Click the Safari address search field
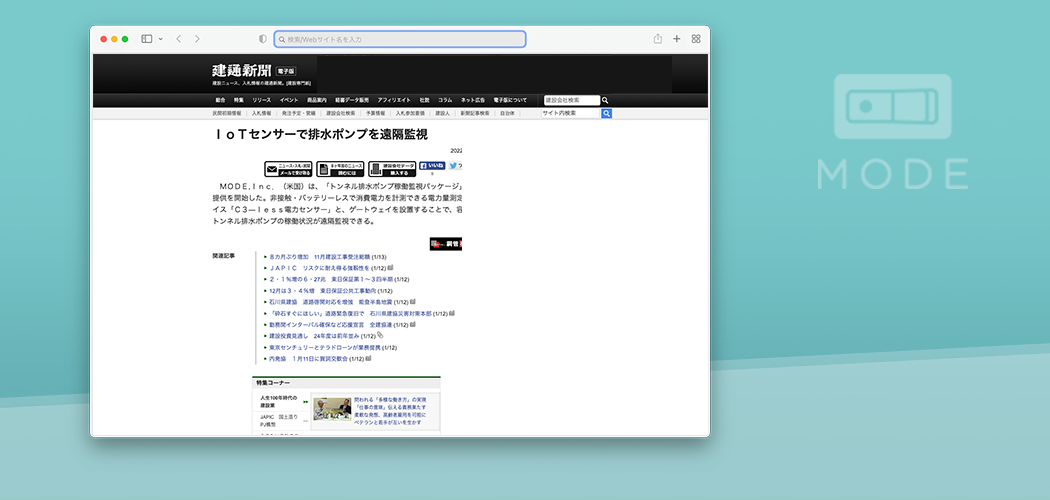This screenshot has height=500, width=1050. [x=400, y=39]
